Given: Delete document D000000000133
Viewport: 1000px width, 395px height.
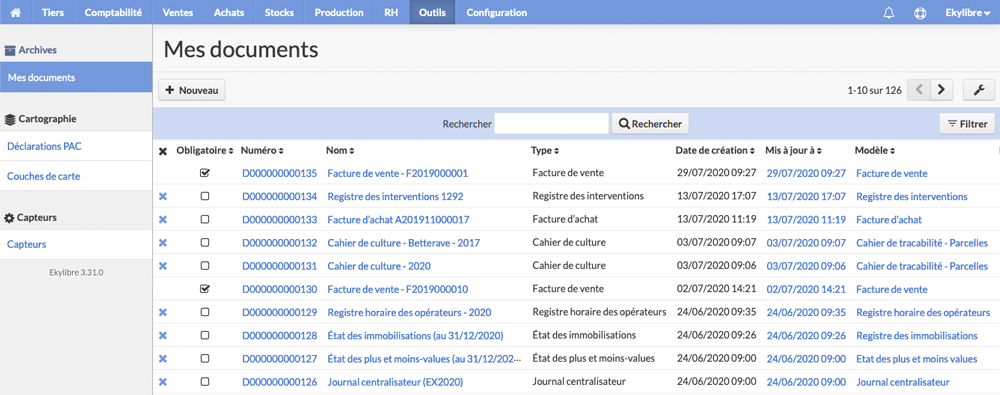Looking at the screenshot, I should click(x=163, y=220).
